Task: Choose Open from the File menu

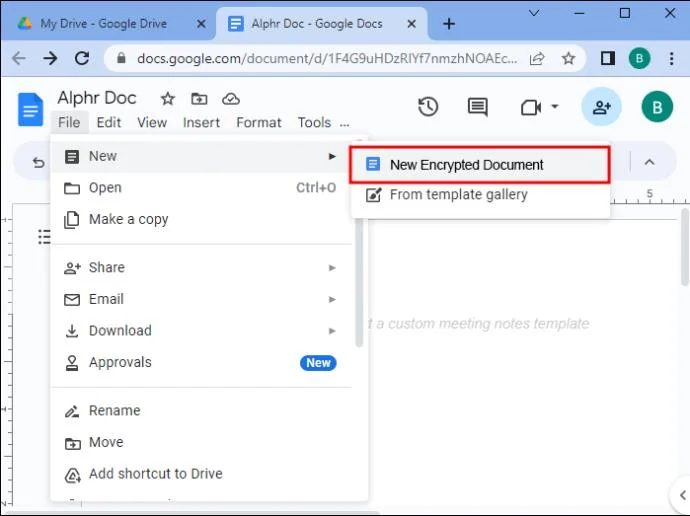Action: pyautogui.click(x=202, y=188)
